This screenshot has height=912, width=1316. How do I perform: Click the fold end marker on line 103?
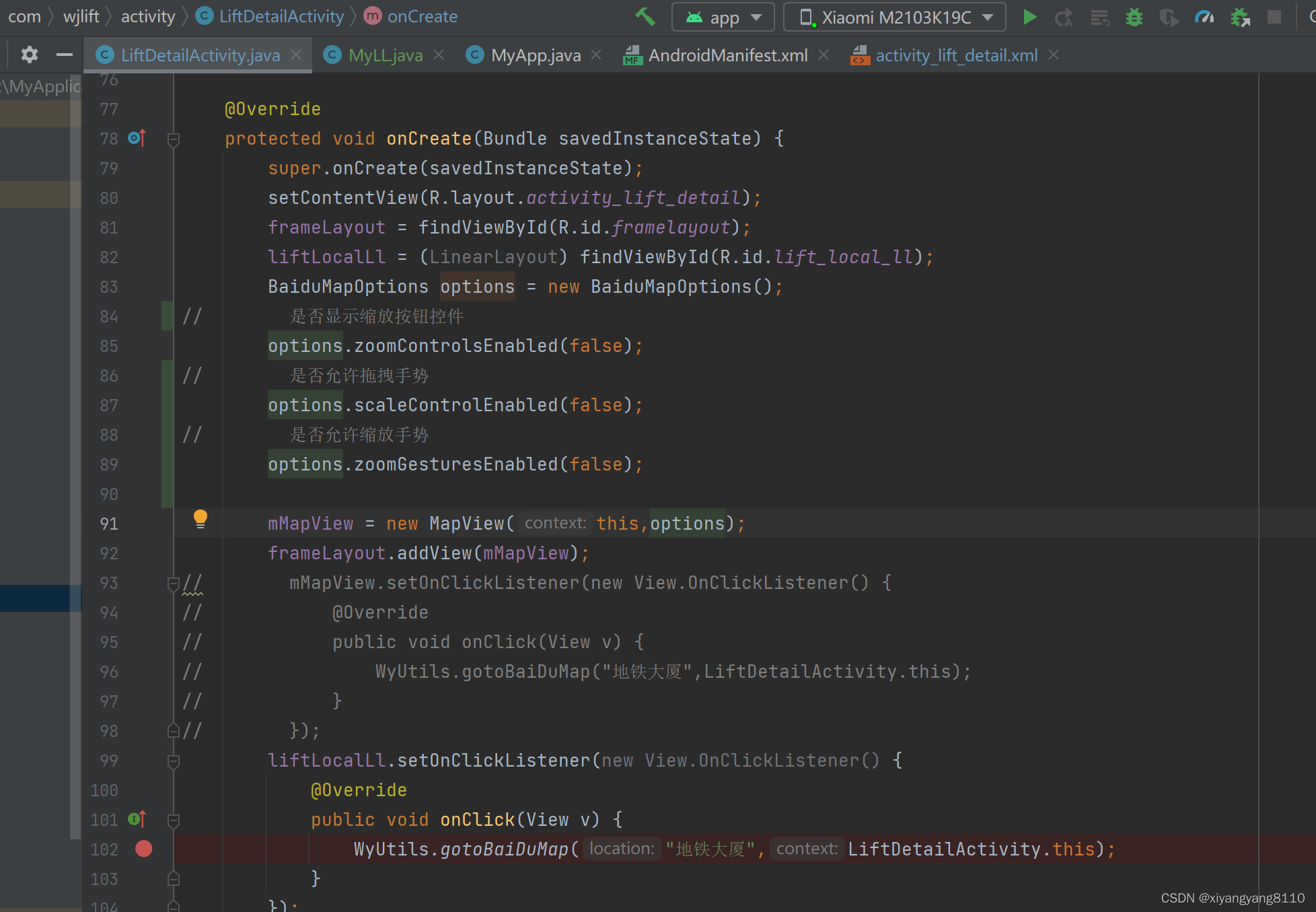point(173,878)
